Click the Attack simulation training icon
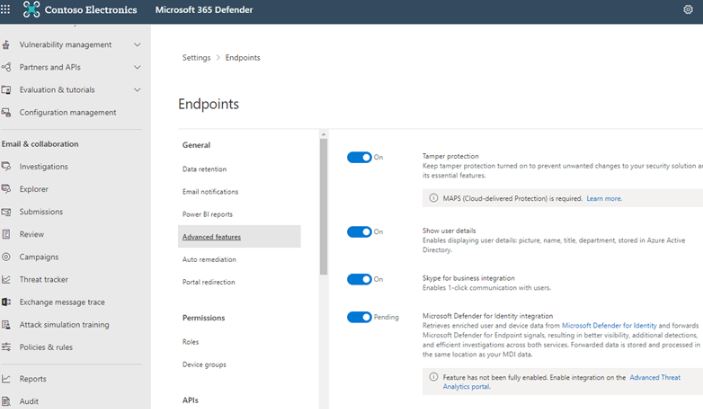Screen dimensions: 703x409 click(6, 325)
